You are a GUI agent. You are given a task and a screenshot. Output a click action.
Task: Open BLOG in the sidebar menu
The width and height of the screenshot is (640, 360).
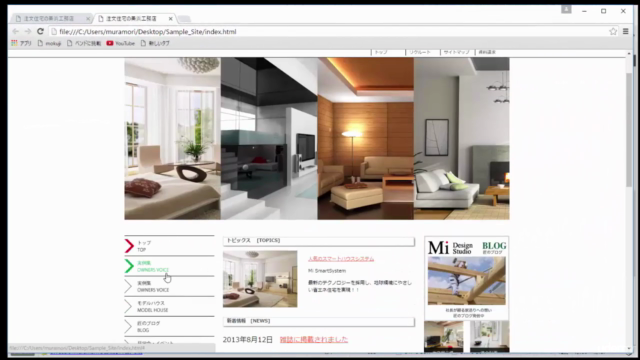pos(169,326)
